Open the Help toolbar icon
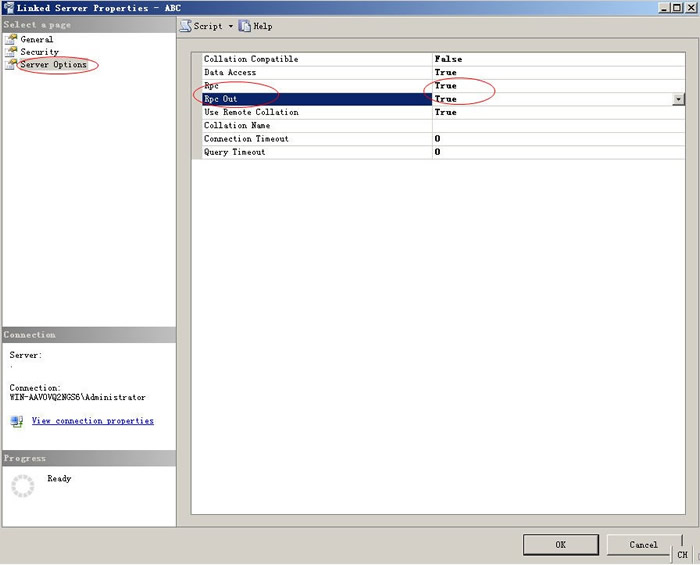 [245, 26]
